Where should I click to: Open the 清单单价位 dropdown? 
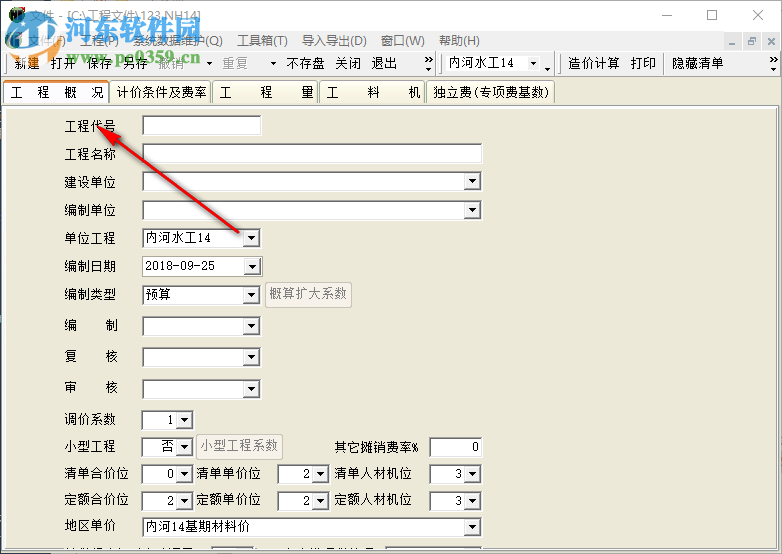pos(320,473)
